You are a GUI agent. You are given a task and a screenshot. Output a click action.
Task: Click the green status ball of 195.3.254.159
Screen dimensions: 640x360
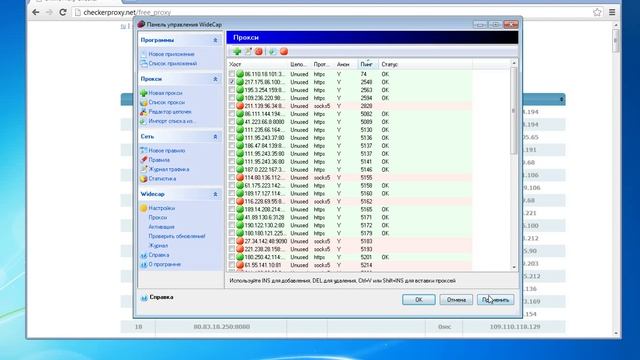[x=240, y=90]
